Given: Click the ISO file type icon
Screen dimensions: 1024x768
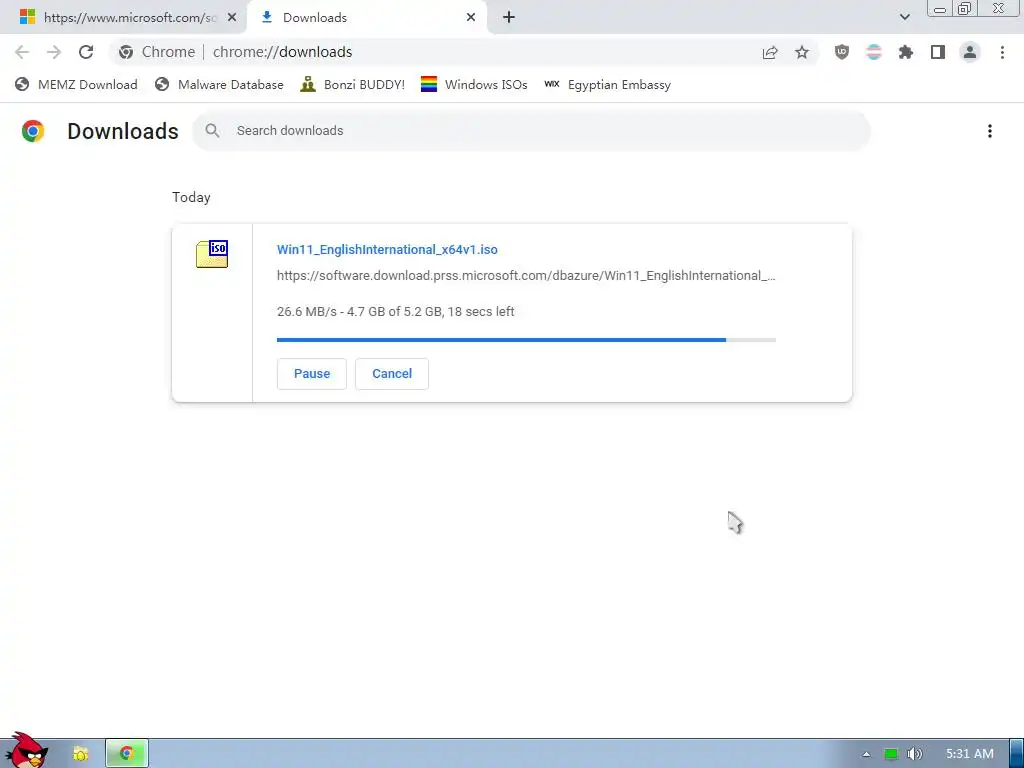Looking at the screenshot, I should point(212,254).
